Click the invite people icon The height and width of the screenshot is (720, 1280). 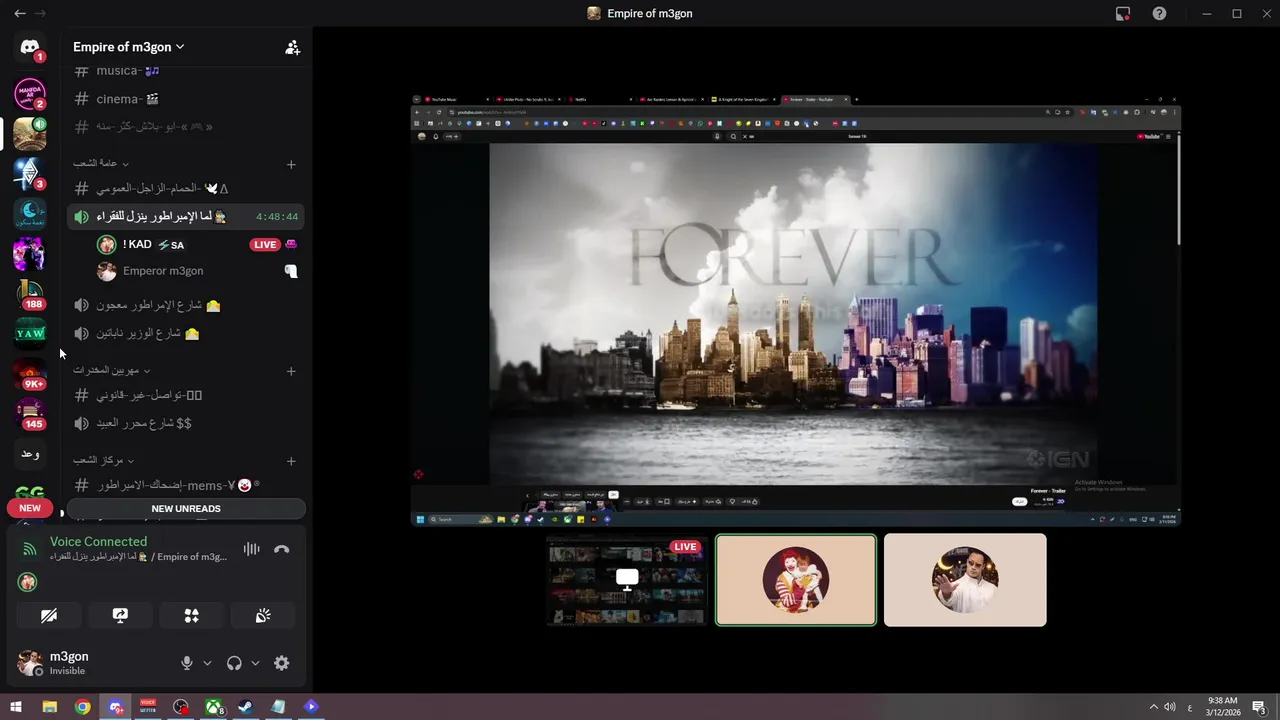coord(292,47)
